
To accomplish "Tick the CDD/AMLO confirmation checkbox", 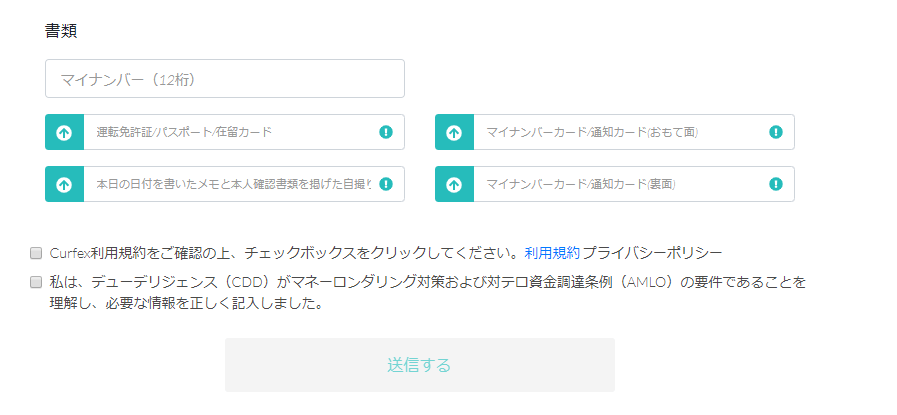I will (x=36, y=282).
